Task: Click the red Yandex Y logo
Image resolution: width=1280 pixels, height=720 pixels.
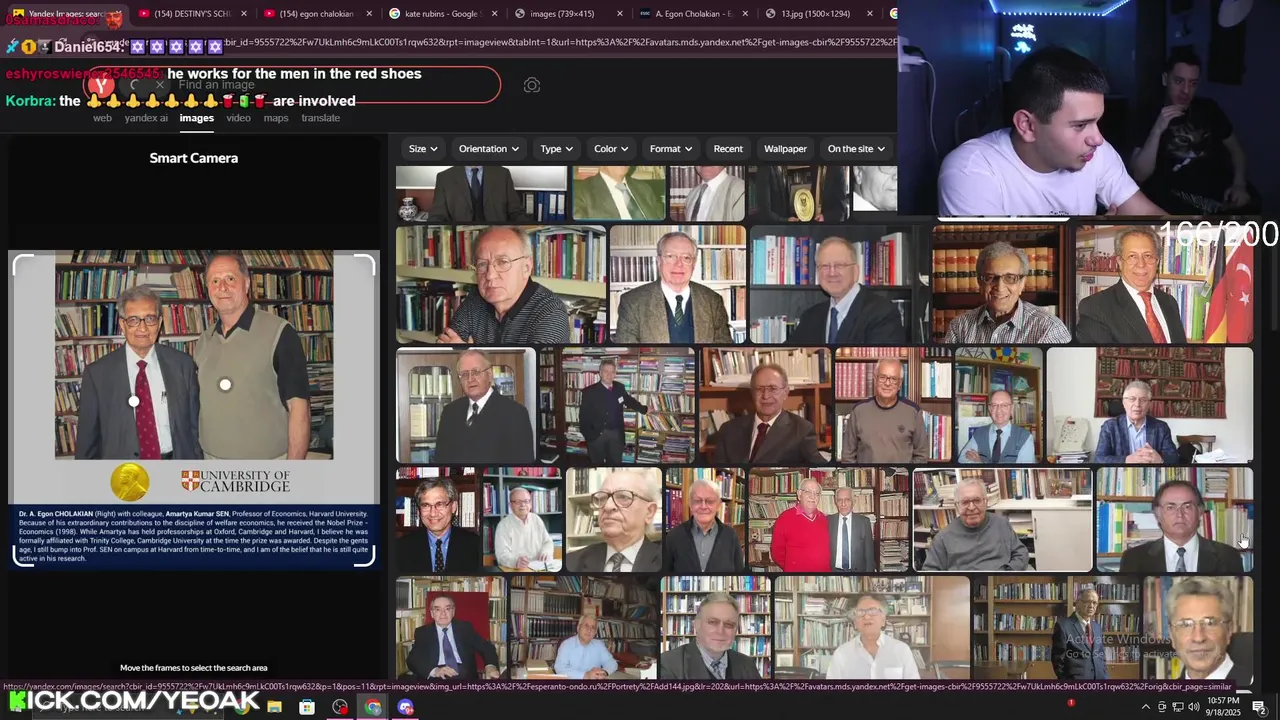Action: click(101, 85)
